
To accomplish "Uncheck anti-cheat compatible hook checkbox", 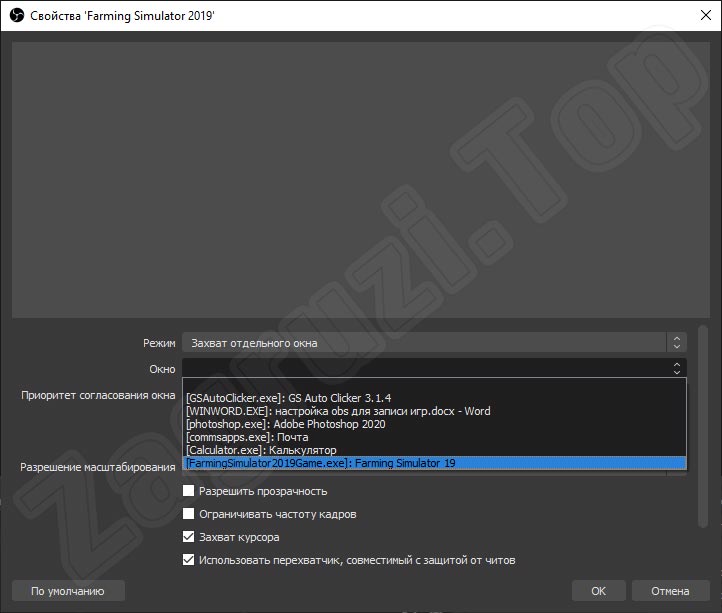I will coord(188,560).
